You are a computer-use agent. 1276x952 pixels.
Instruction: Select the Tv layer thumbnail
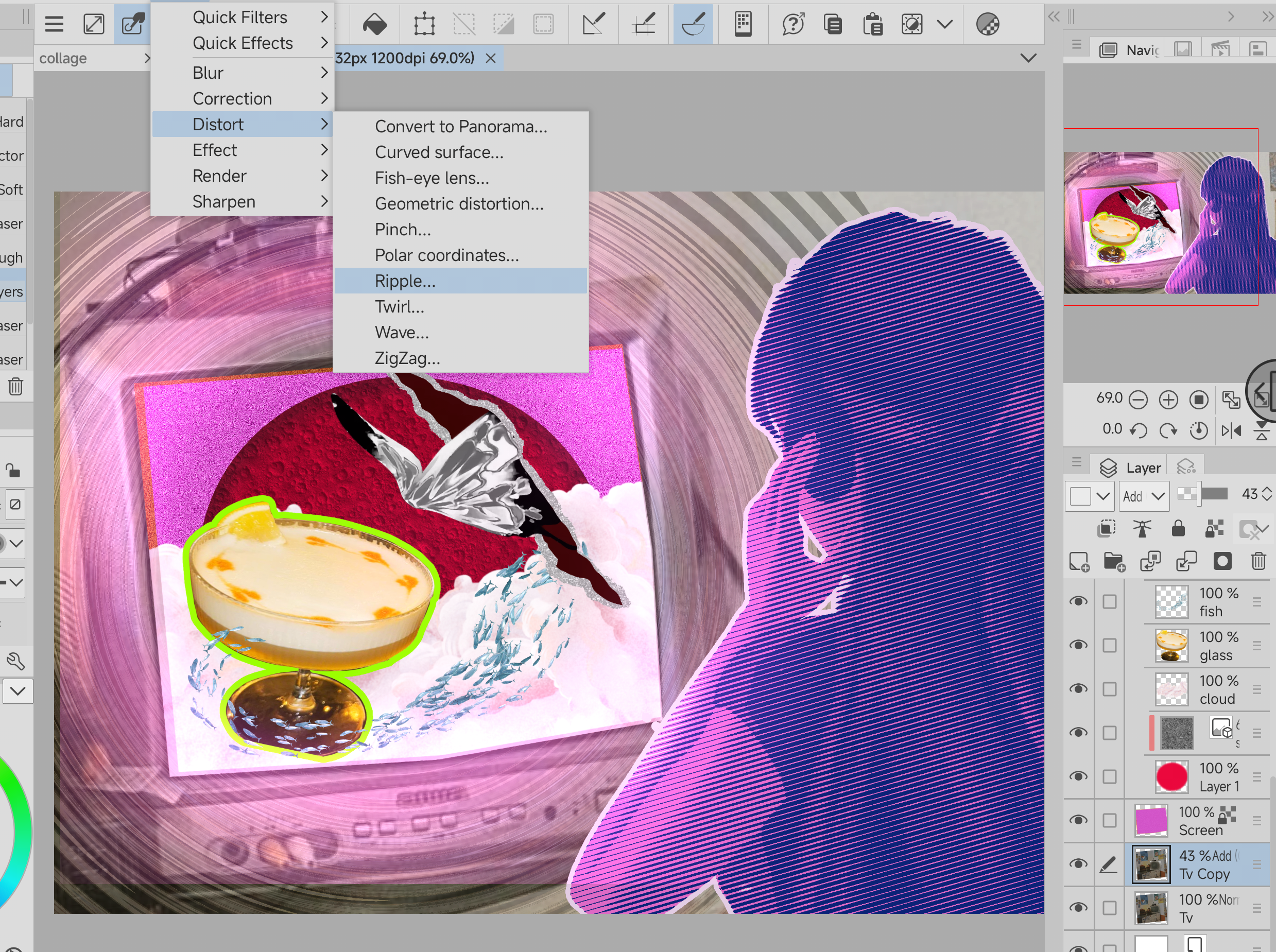tap(1151, 908)
